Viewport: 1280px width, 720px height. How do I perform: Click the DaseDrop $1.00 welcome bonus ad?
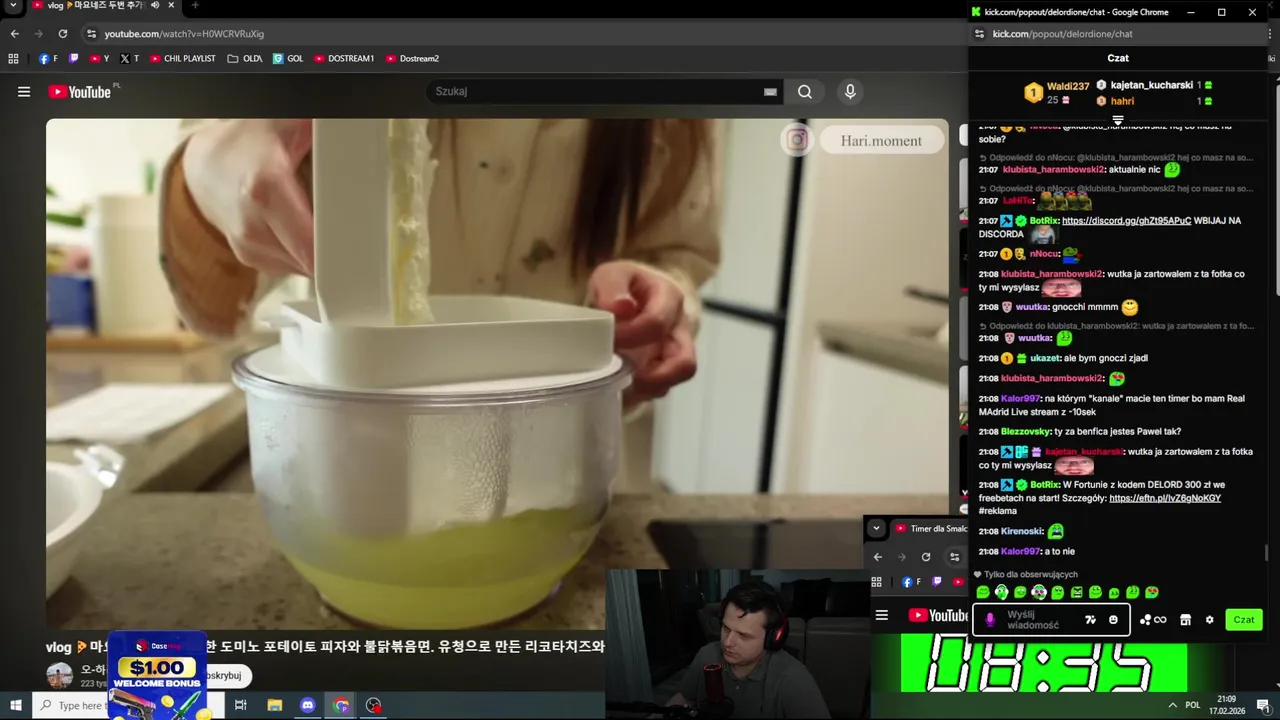tap(158, 675)
